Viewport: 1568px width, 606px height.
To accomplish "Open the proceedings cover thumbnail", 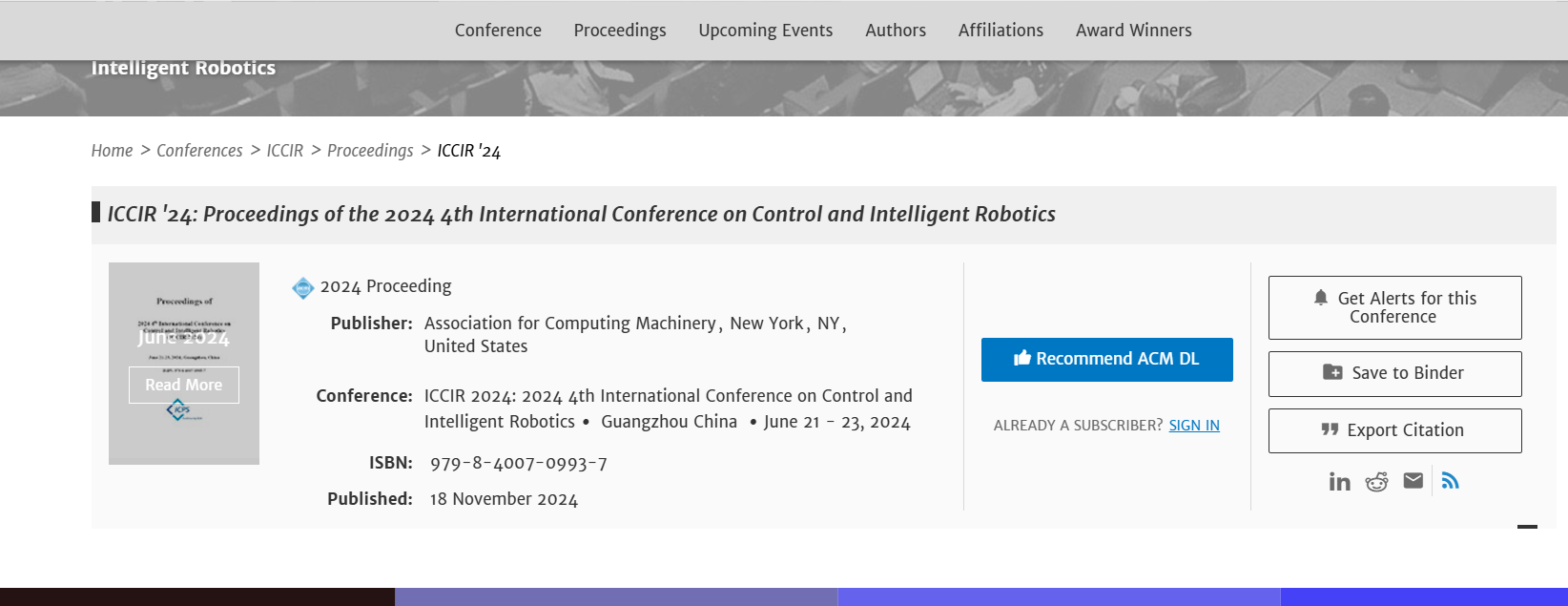I will [184, 364].
